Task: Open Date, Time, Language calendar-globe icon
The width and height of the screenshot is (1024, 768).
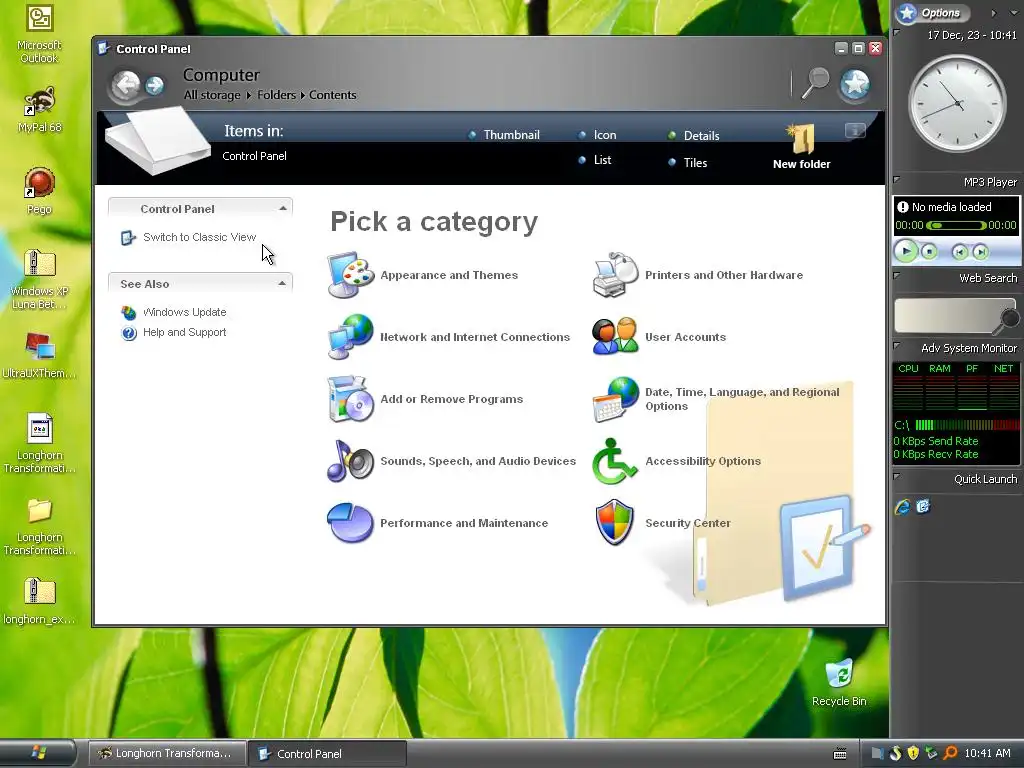Action: tap(615, 399)
